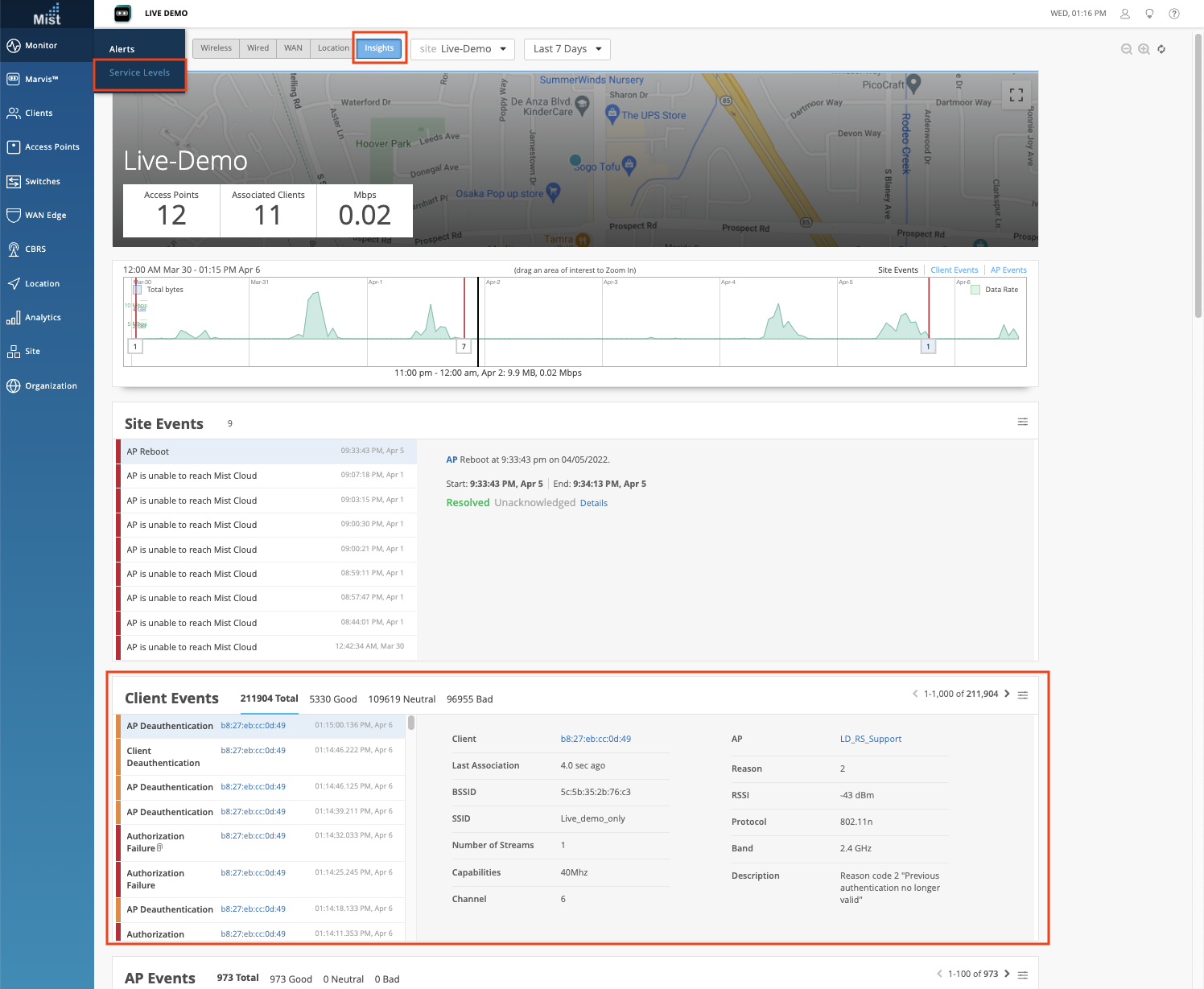Image resolution: width=1204 pixels, height=989 pixels.
Task: Open the user account profile icon
Action: (x=1125, y=14)
